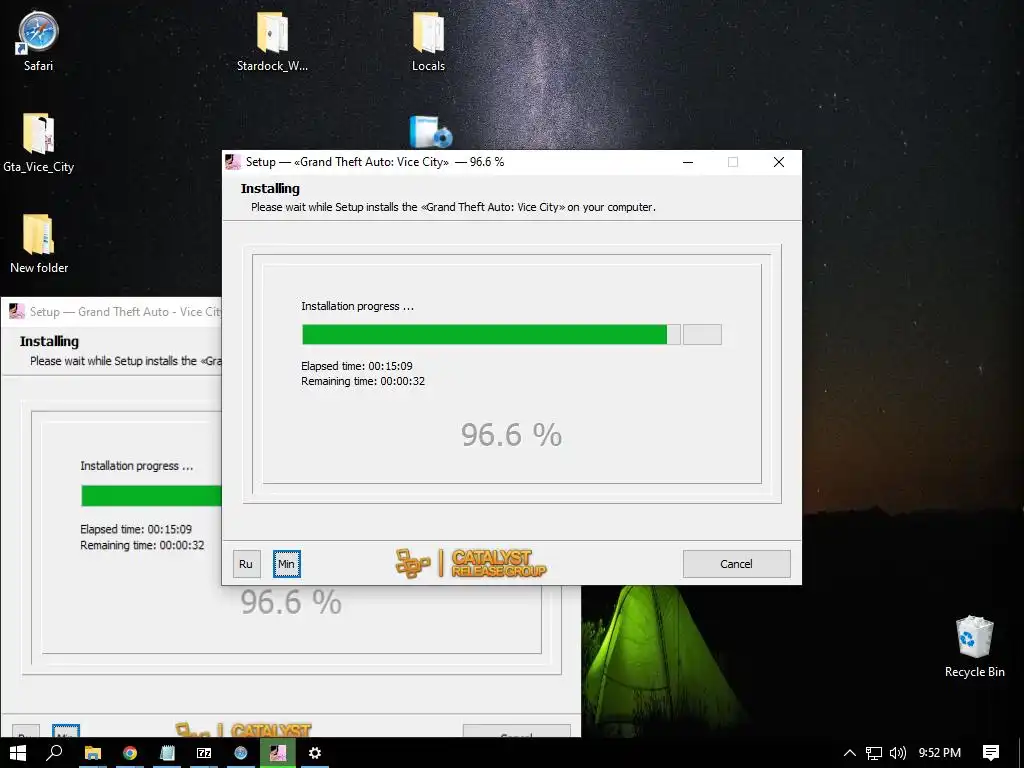The width and height of the screenshot is (1024, 768).
Task: Switch to GTA setup taskbar icon
Action: pos(278,753)
